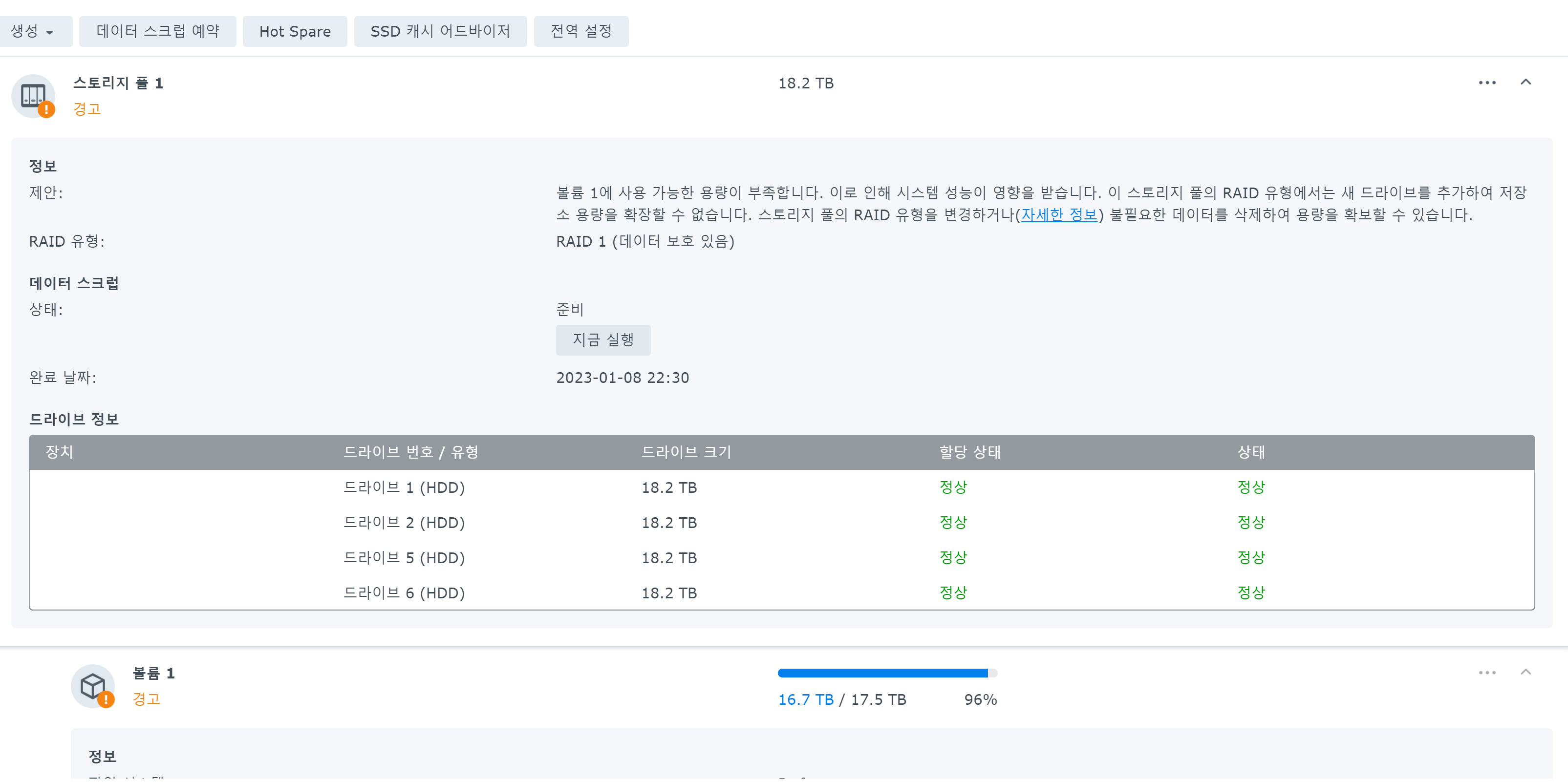Click the 할당 상태 column header
Screen dimensions: 1568x782
(x=969, y=452)
